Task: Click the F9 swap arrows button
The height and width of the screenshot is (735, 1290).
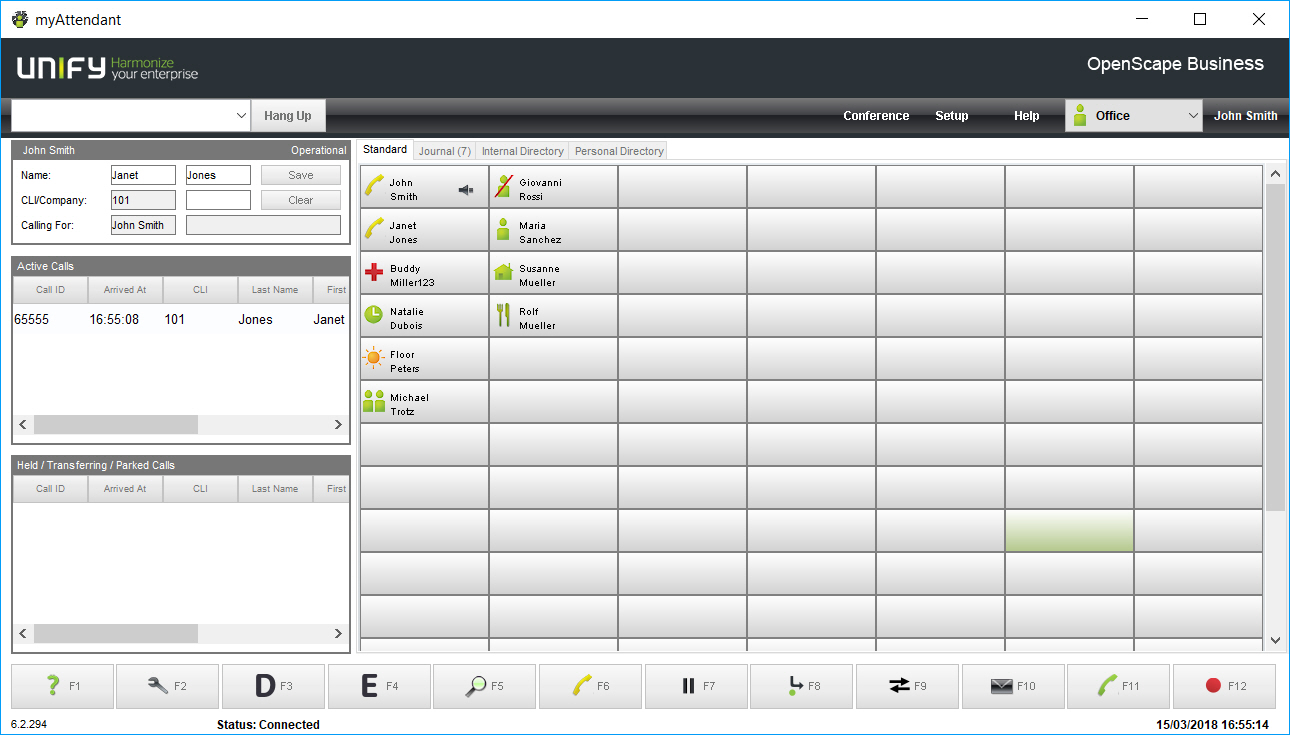Action: pyautogui.click(x=908, y=686)
